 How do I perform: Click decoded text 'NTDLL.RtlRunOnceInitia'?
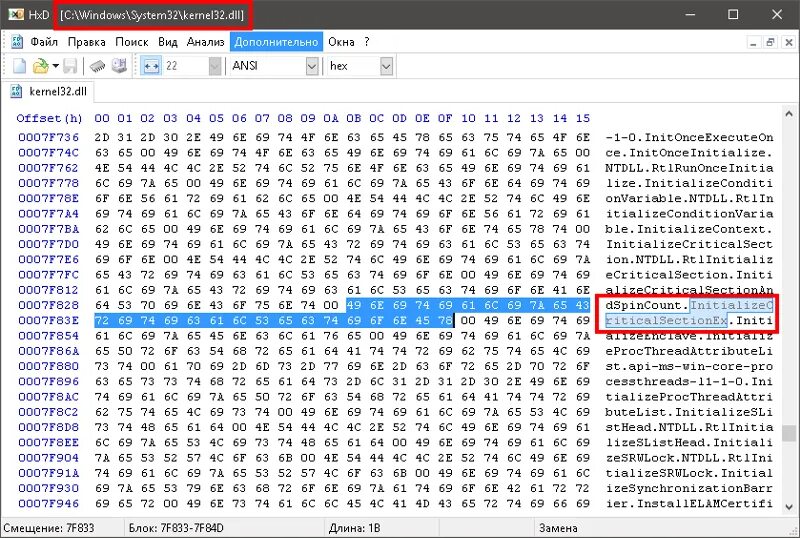[x=689, y=168]
